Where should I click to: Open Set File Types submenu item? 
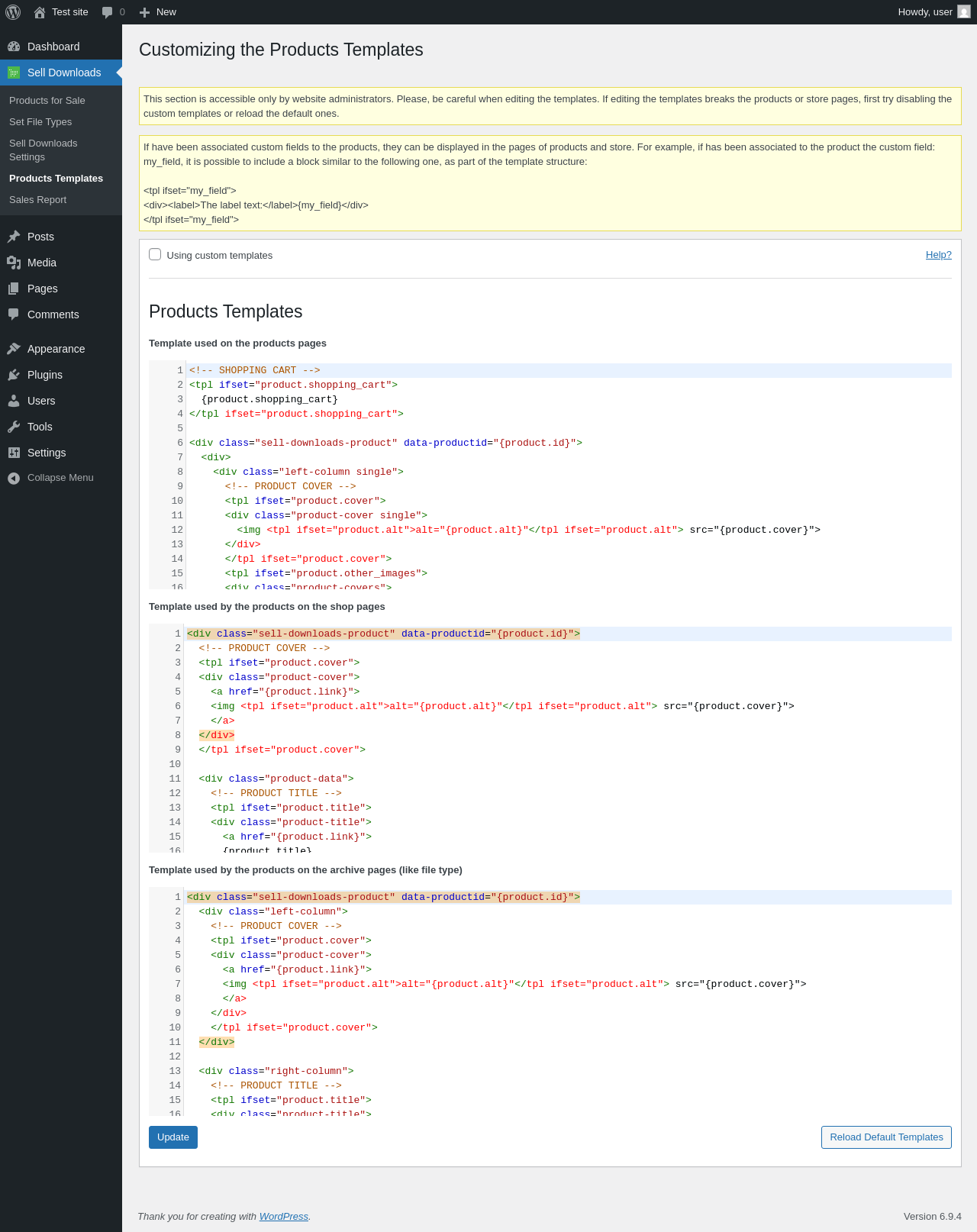(40, 122)
